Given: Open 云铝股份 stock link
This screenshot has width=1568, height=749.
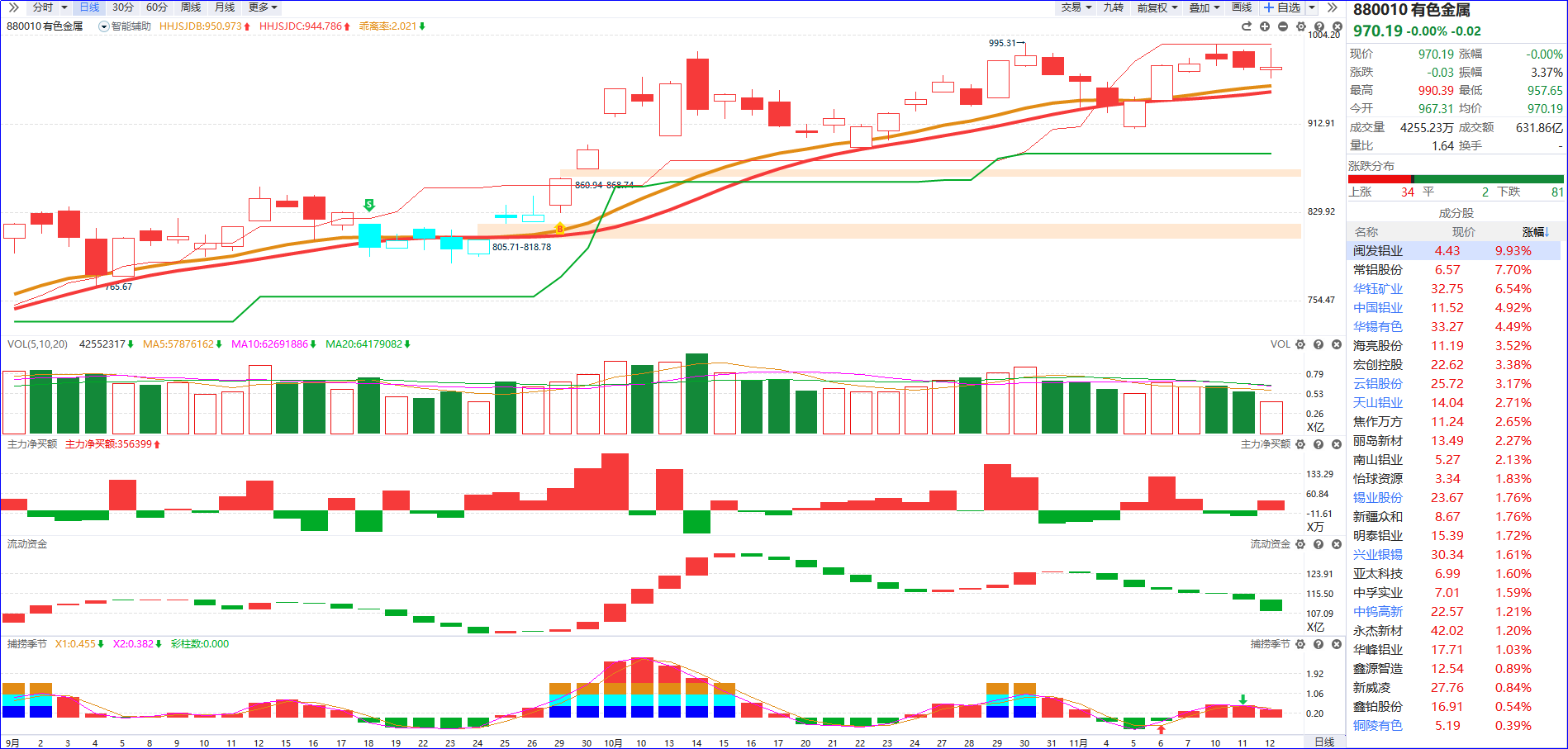Looking at the screenshot, I should pos(1378,384).
